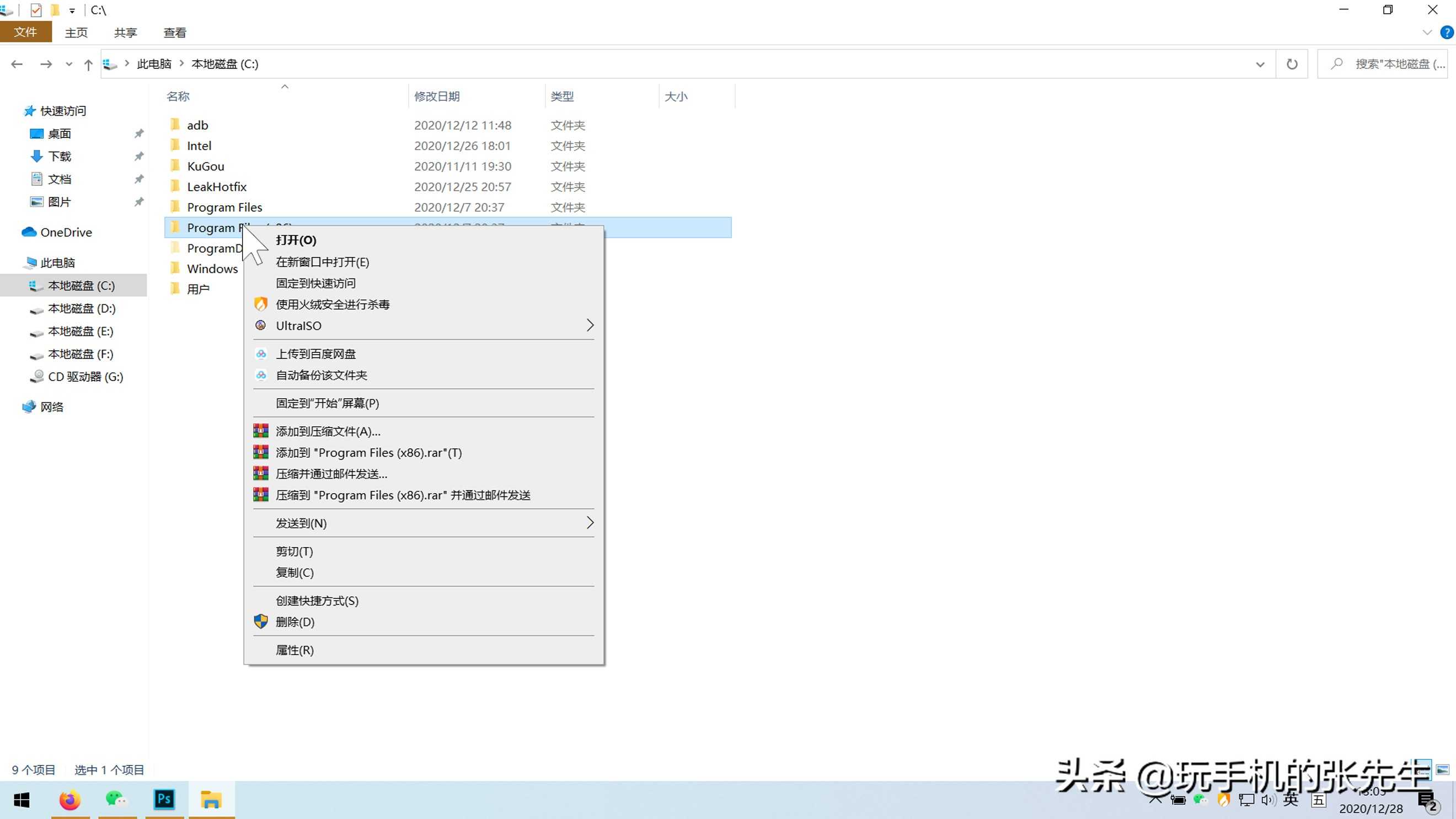Open 快速访问 in the navigation pane
Image resolution: width=1456 pixels, height=819 pixels.
(63, 111)
